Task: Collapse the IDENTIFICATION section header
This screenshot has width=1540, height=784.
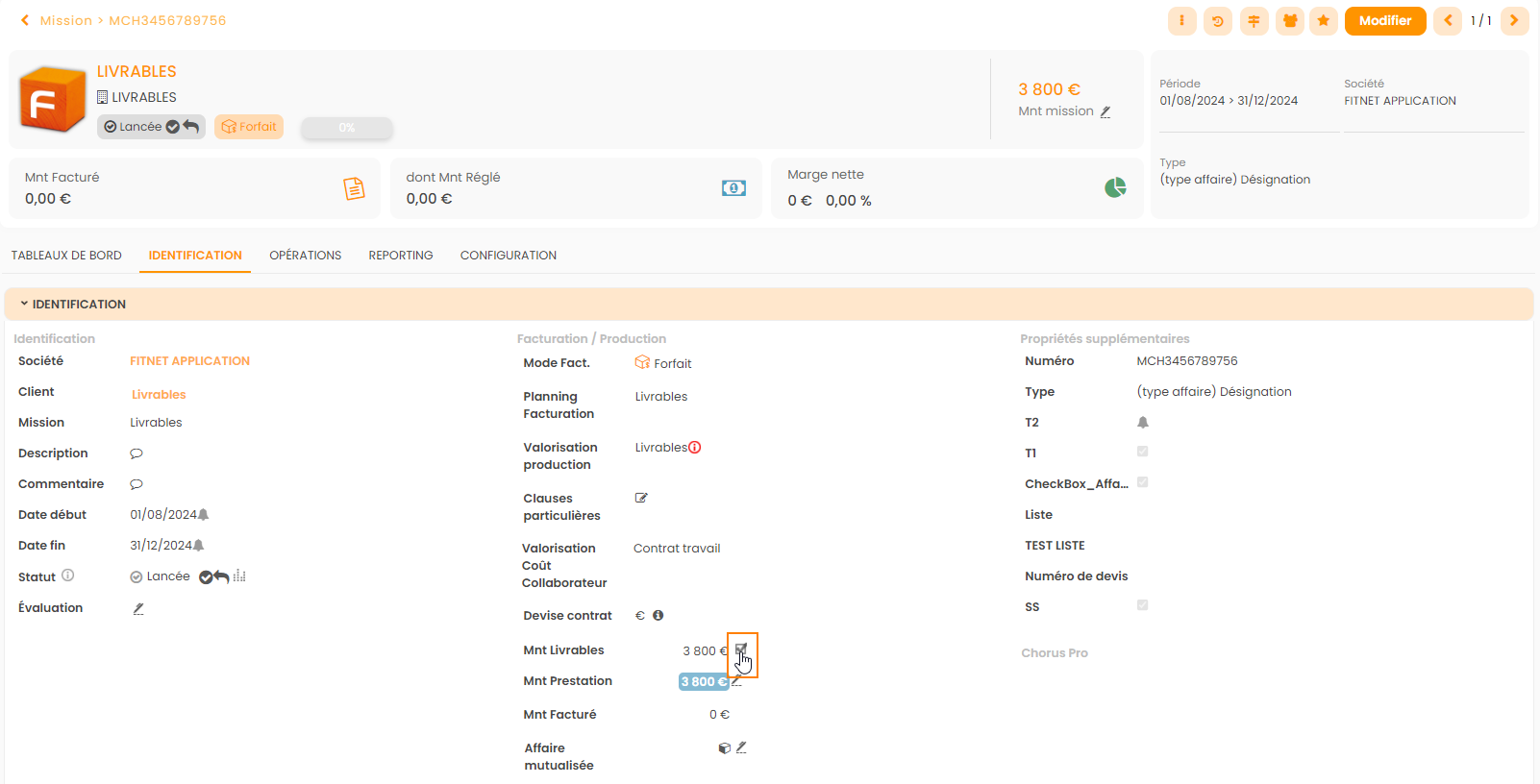Action: pyautogui.click(x=79, y=305)
